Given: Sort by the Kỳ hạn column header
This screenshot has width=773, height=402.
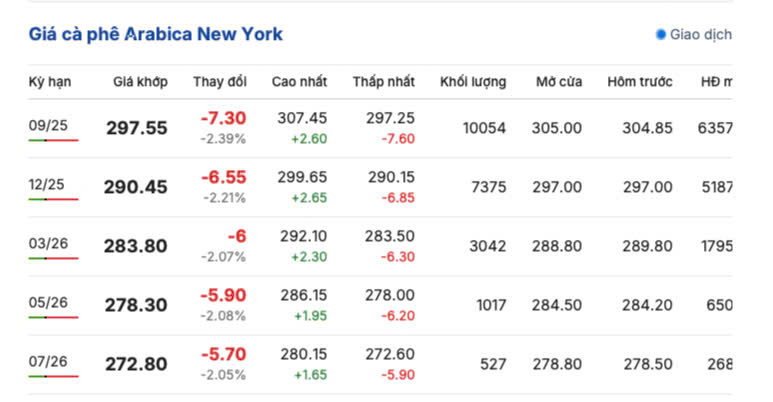Looking at the screenshot, I should (49, 82).
